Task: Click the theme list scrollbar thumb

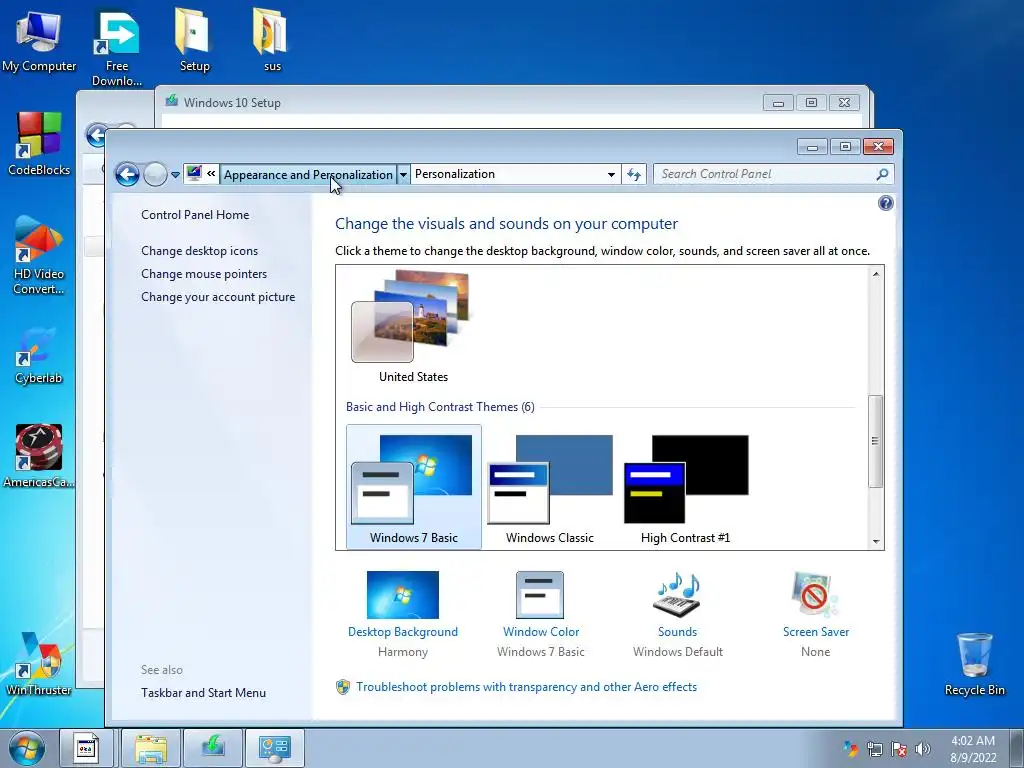Action: [876, 441]
